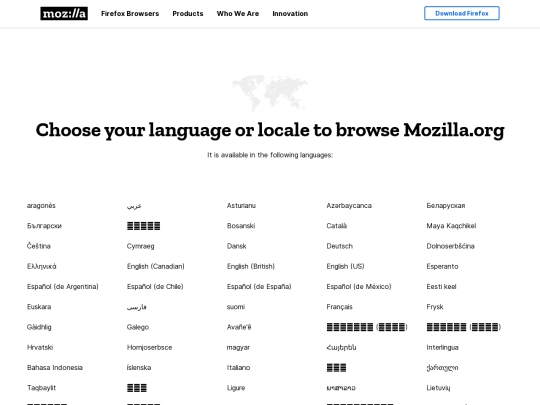Choose the Hornjoserbsce language
Image resolution: width=540 pixels, height=405 pixels.
click(x=149, y=347)
